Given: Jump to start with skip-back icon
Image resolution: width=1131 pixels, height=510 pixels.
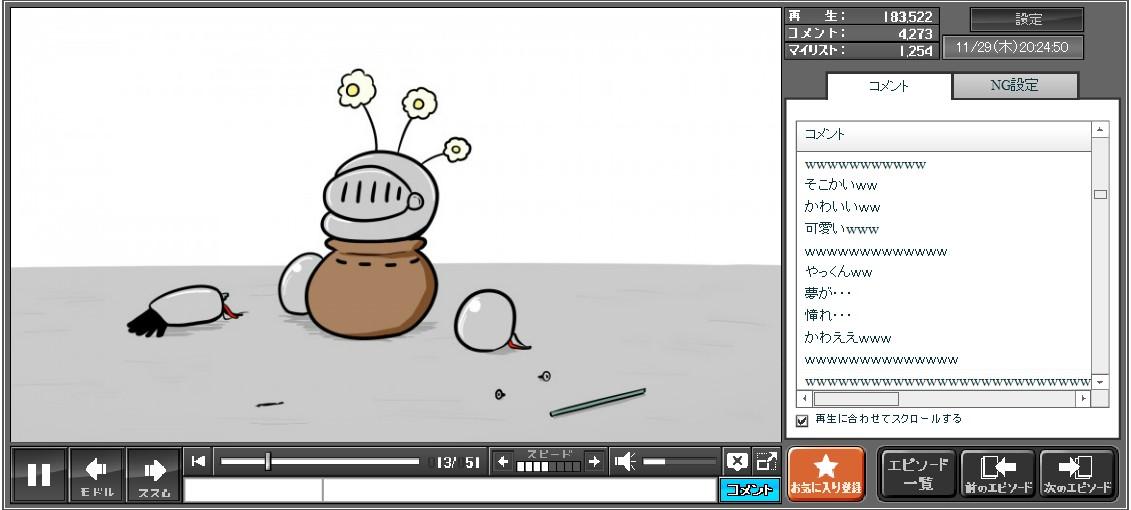Looking at the screenshot, I should (x=198, y=461).
